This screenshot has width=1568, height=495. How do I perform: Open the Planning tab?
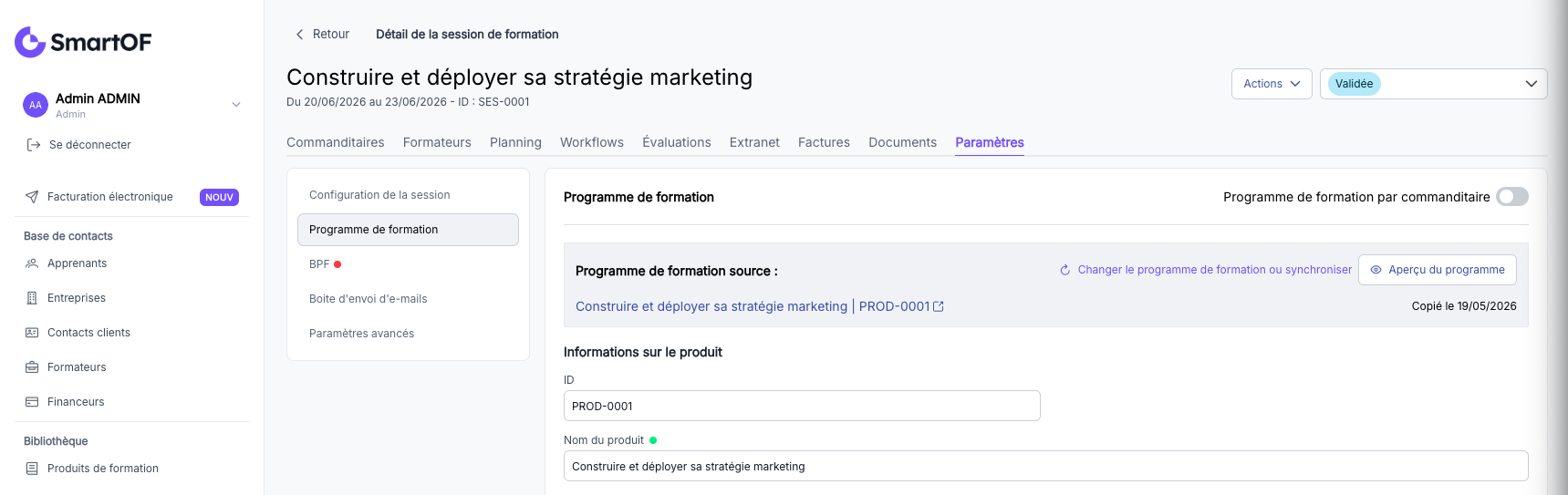click(x=515, y=142)
